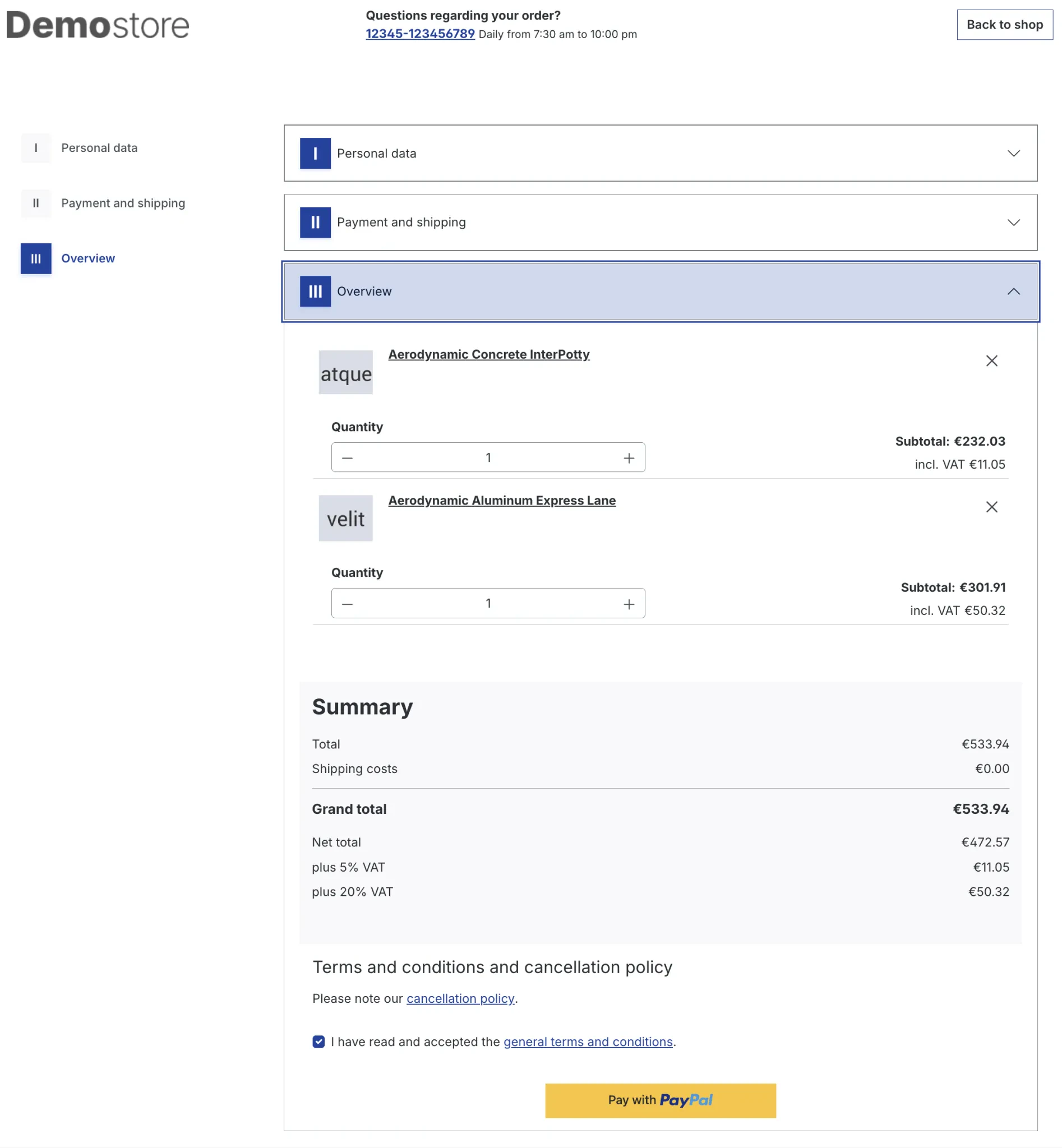This screenshot has height=1148, width=1062.
Task: Click the Demostore logo
Action: [98, 25]
